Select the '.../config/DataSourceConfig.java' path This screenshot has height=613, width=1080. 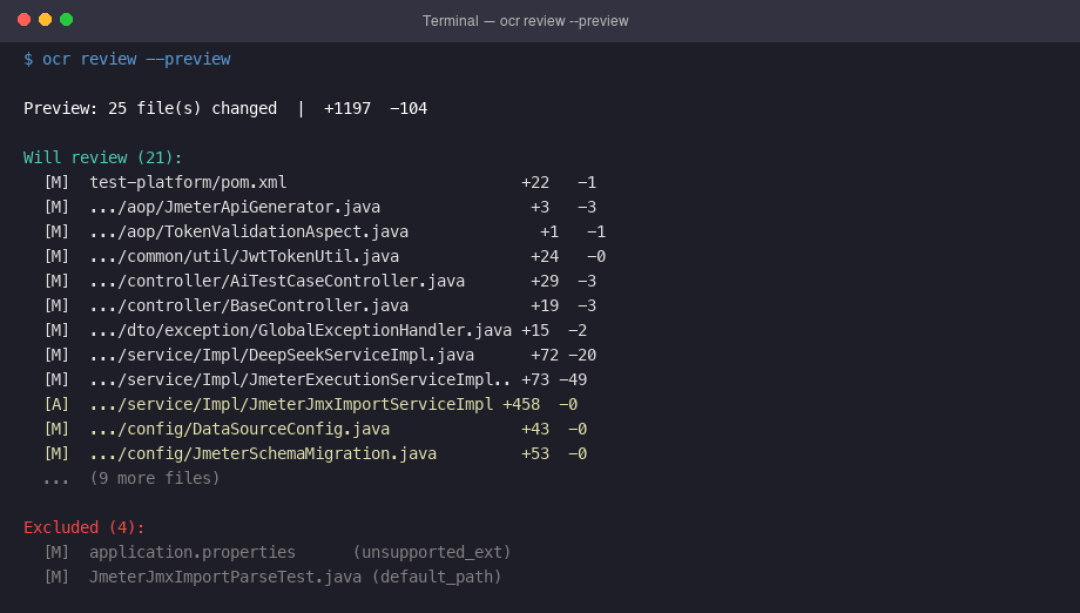coord(240,429)
